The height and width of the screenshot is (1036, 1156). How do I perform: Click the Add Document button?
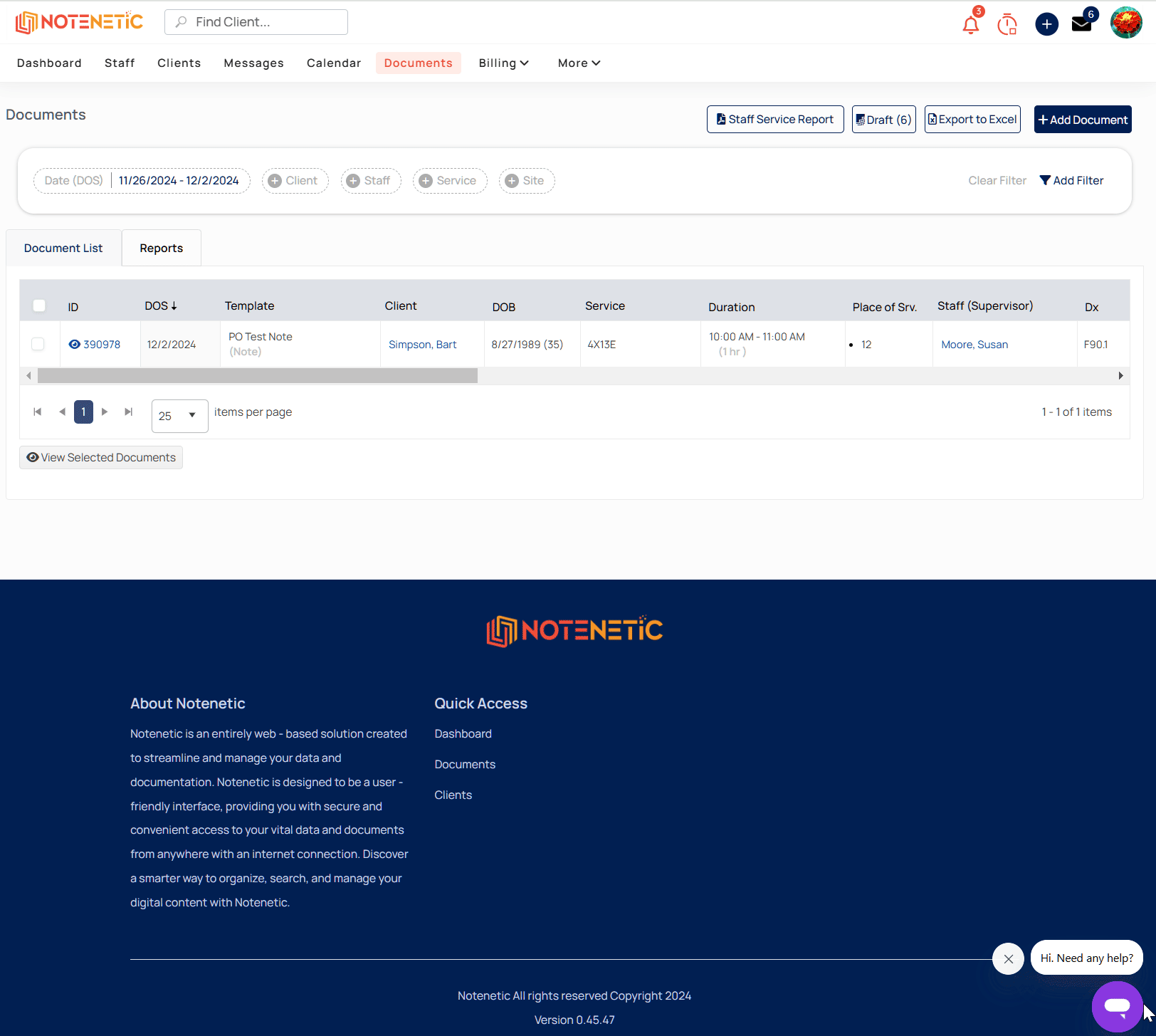point(1083,120)
